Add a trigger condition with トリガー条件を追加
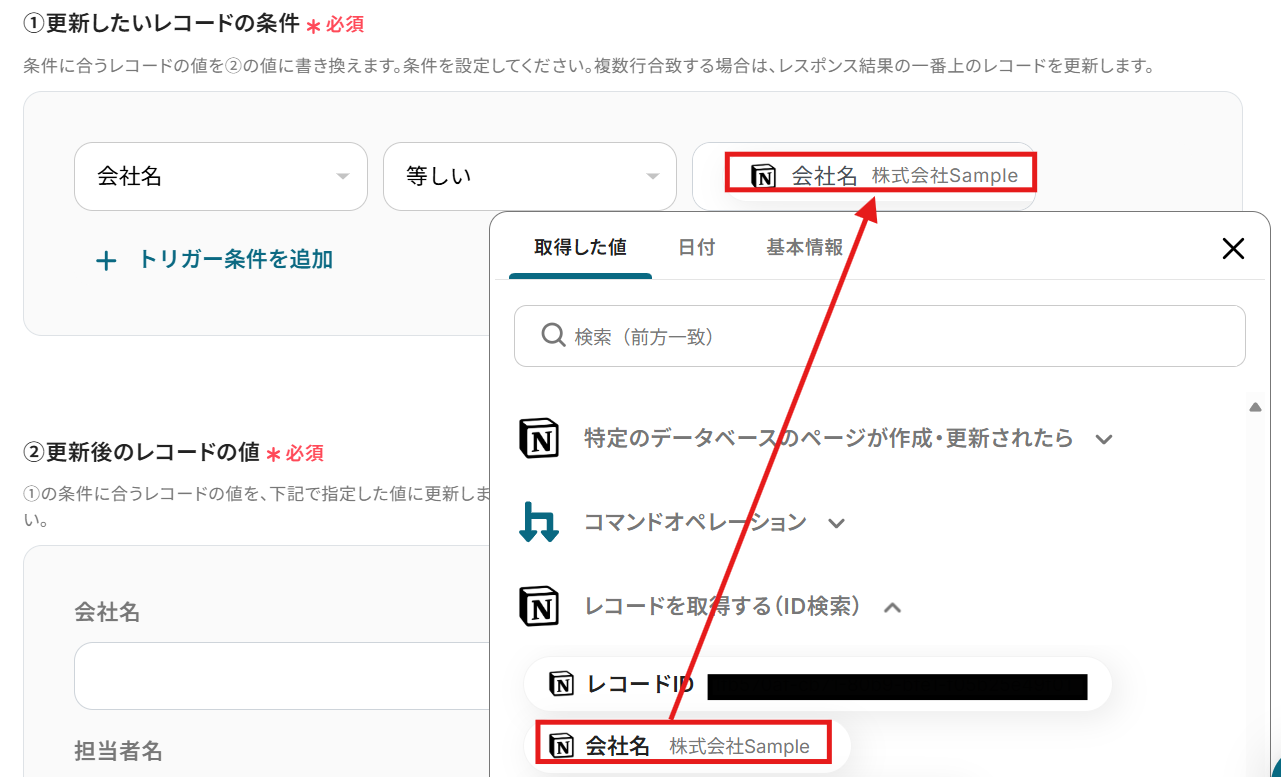 coord(213,260)
